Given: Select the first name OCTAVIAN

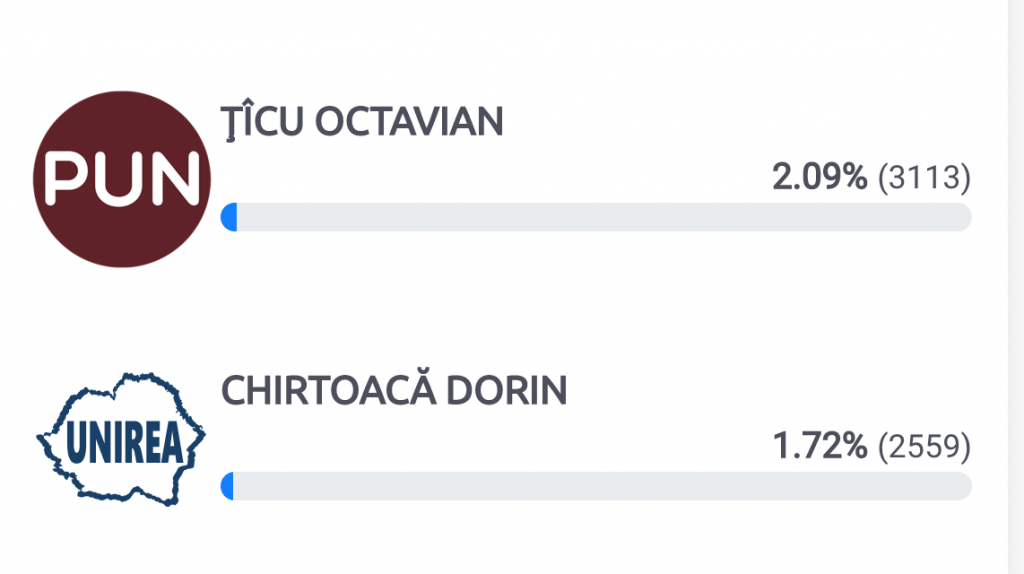Looking at the screenshot, I should point(409,121).
